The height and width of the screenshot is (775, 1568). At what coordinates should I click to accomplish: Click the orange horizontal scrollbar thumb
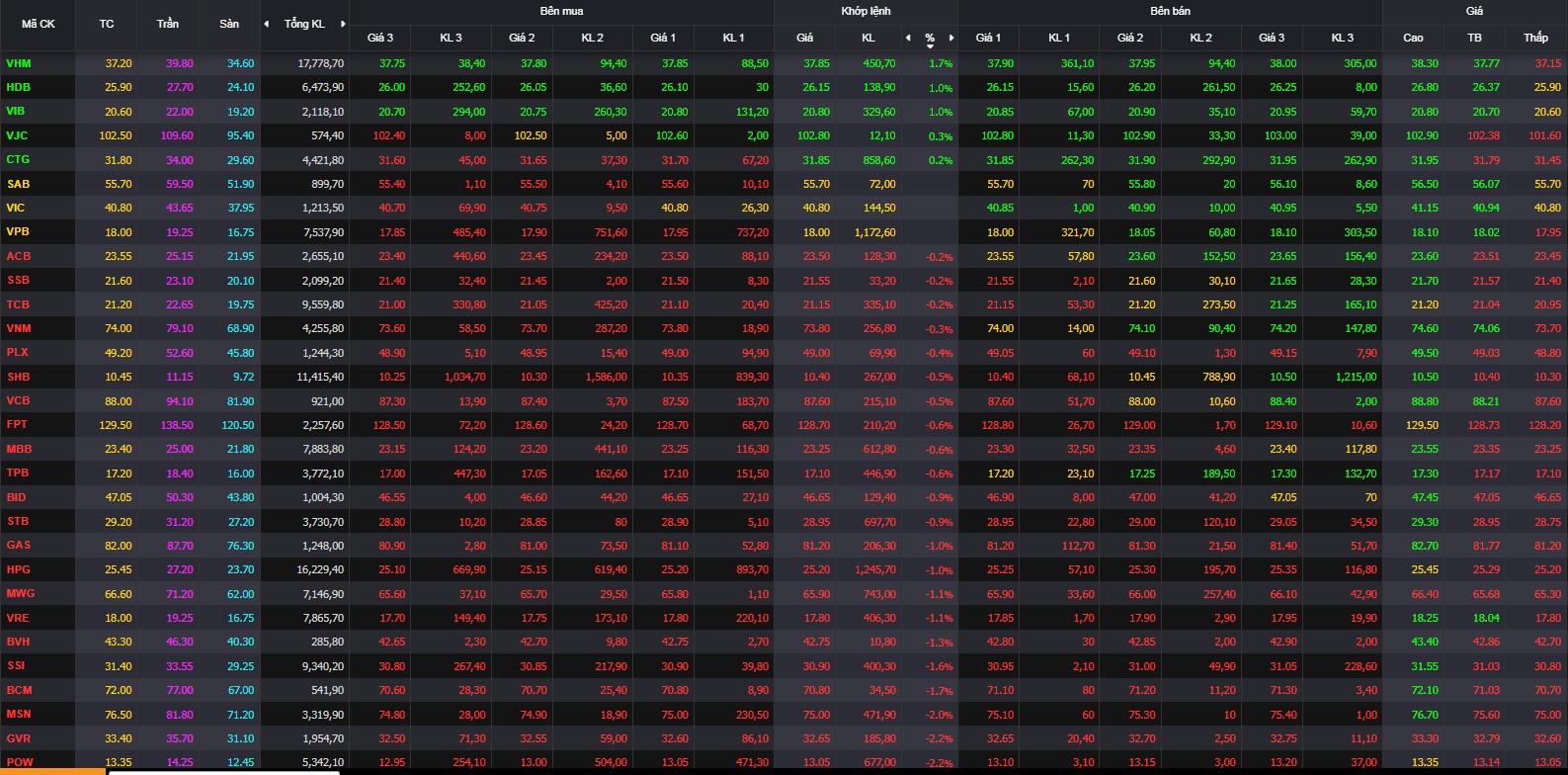(x=52, y=771)
